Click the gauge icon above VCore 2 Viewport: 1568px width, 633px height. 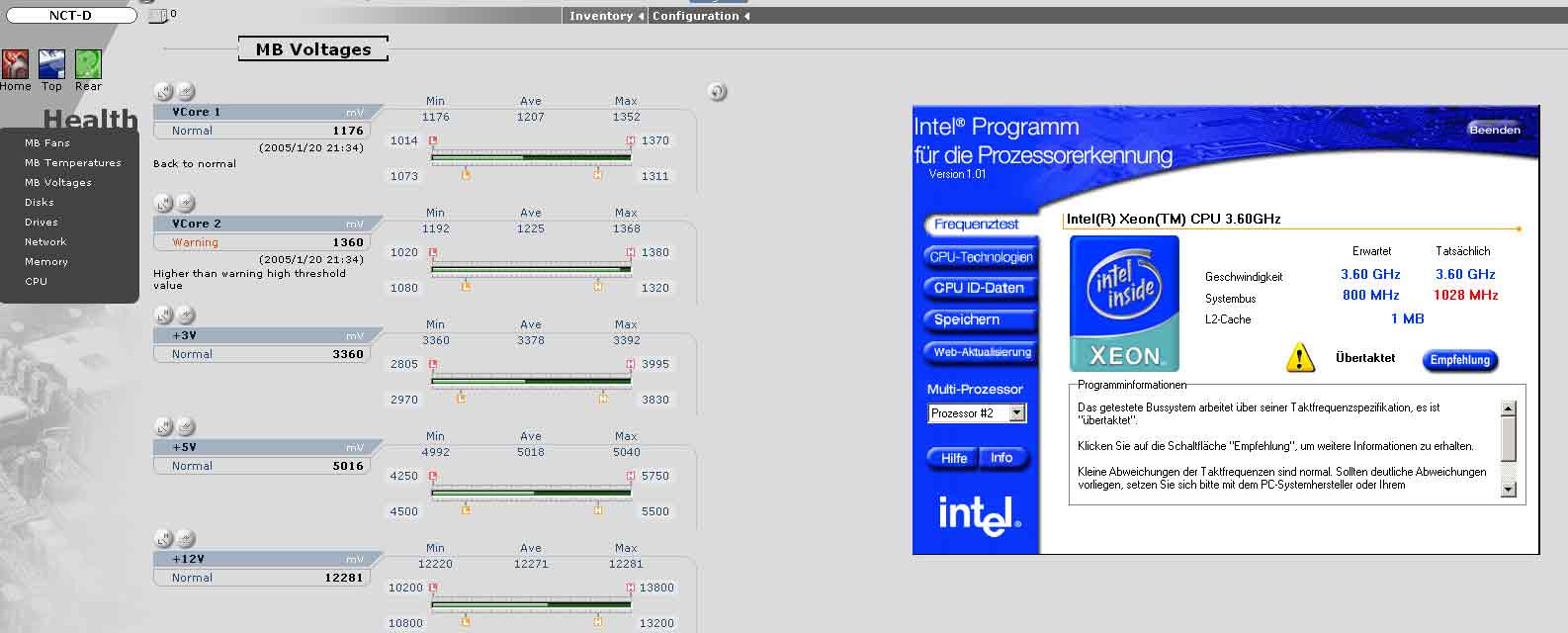point(164,203)
